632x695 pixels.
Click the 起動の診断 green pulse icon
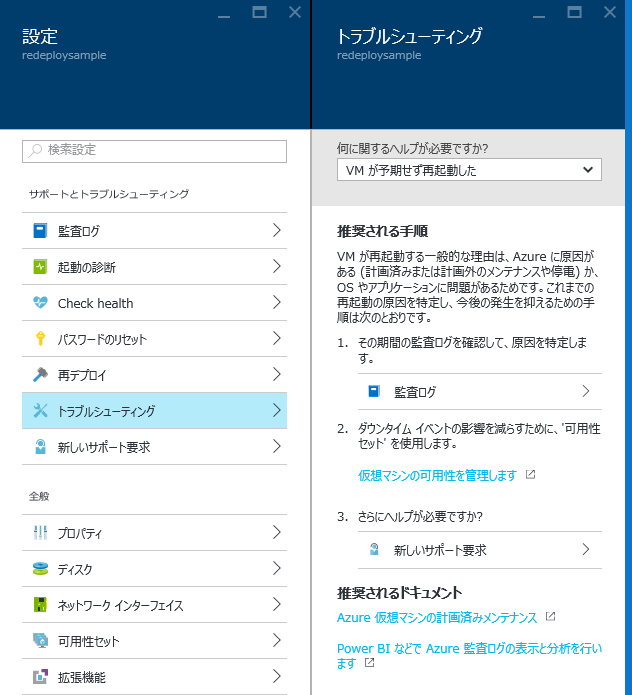[40, 267]
